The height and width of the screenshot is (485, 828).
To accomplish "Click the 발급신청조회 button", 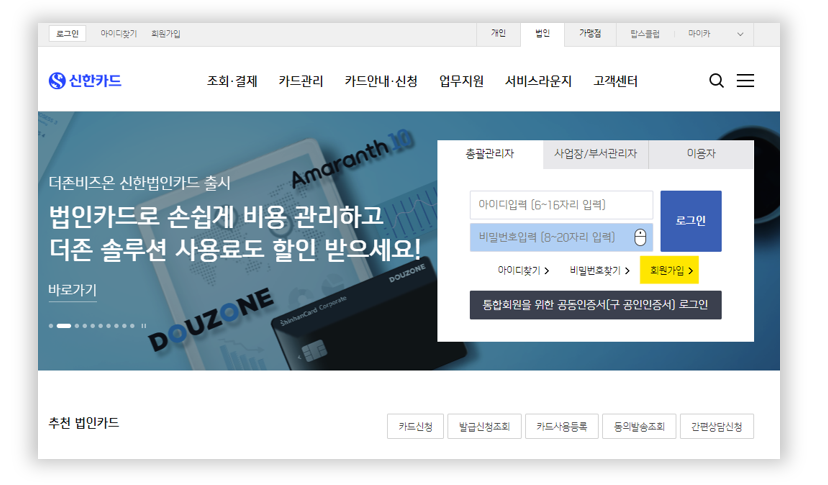I will click(484, 426).
